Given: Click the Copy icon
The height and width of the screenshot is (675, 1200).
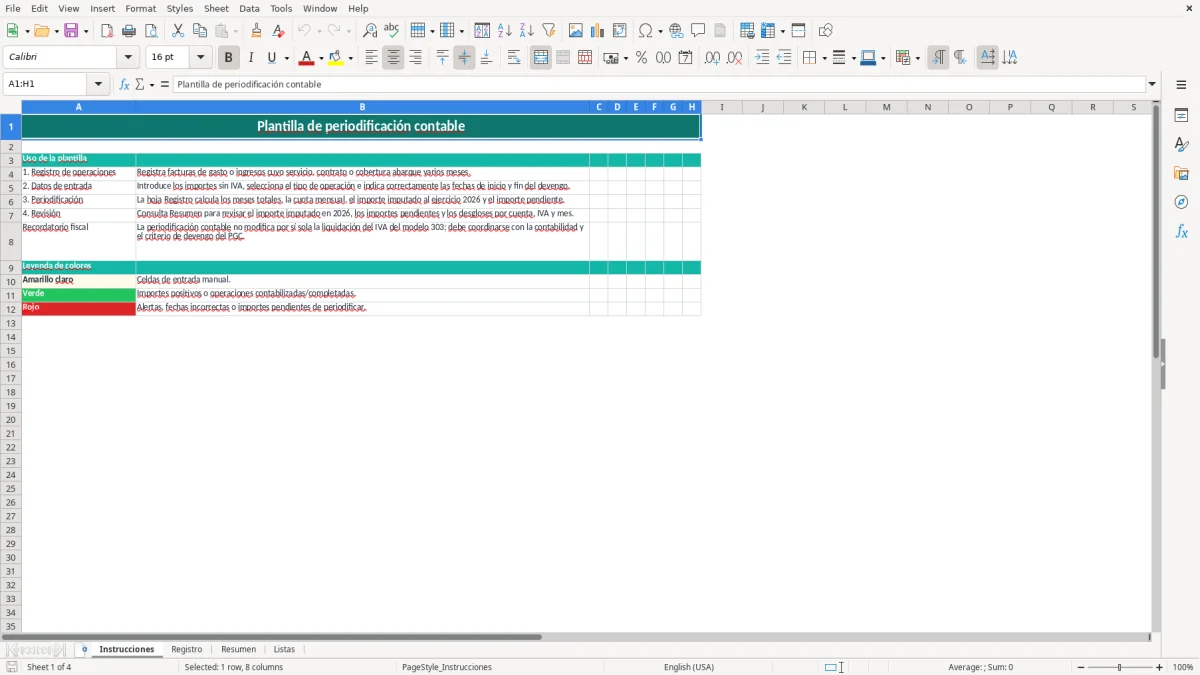Looking at the screenshot, I should tap(200, 31).
